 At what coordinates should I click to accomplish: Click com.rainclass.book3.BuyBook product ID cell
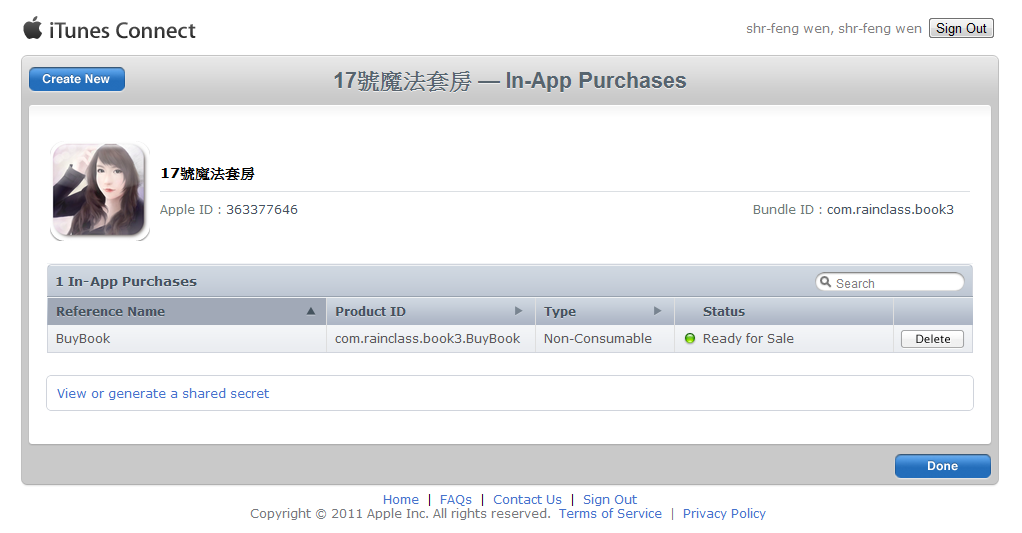[x=431, y=339]
